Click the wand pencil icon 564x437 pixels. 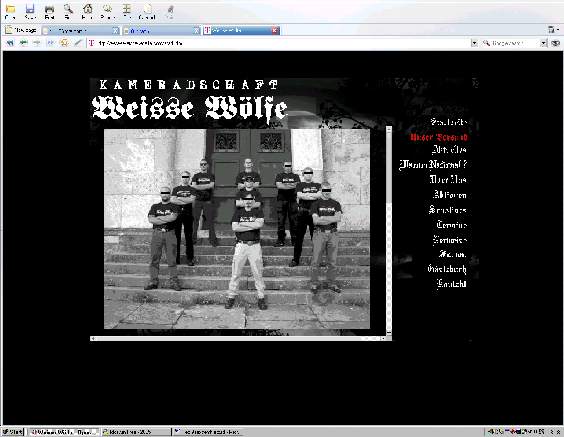pos(78,43)
